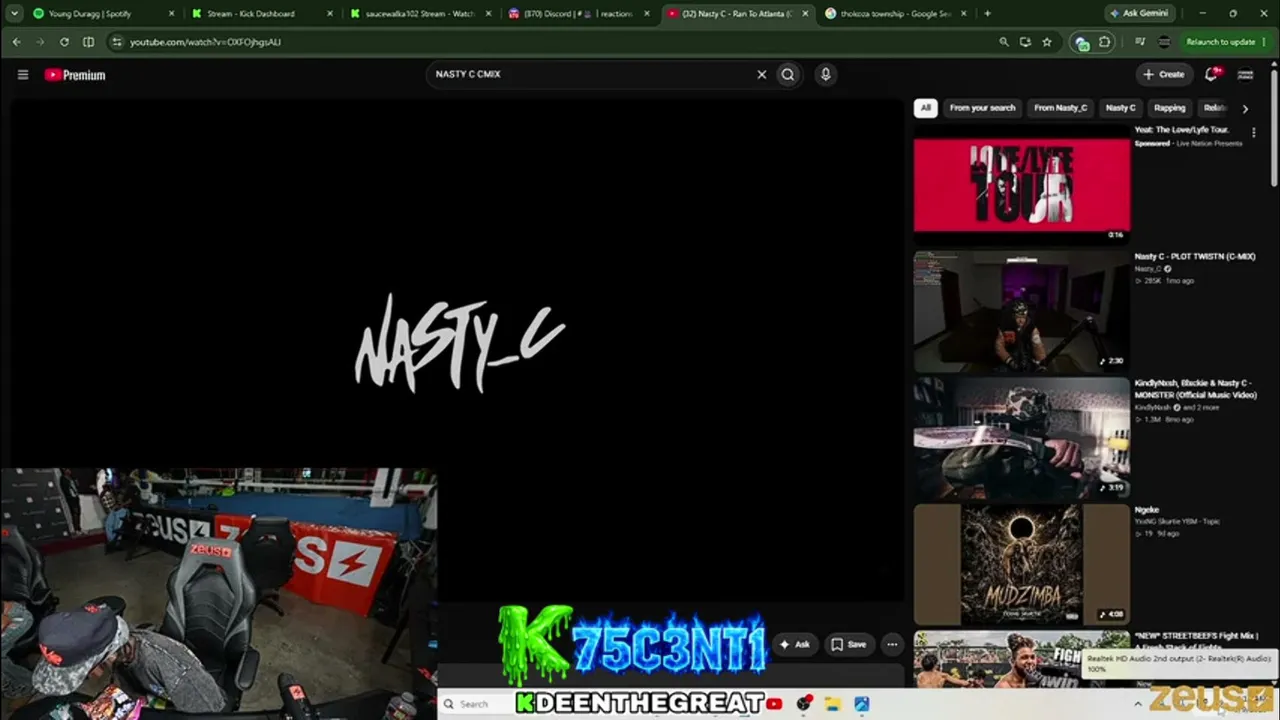Close the Google Search tab
1280x720 pixels.
965,14
